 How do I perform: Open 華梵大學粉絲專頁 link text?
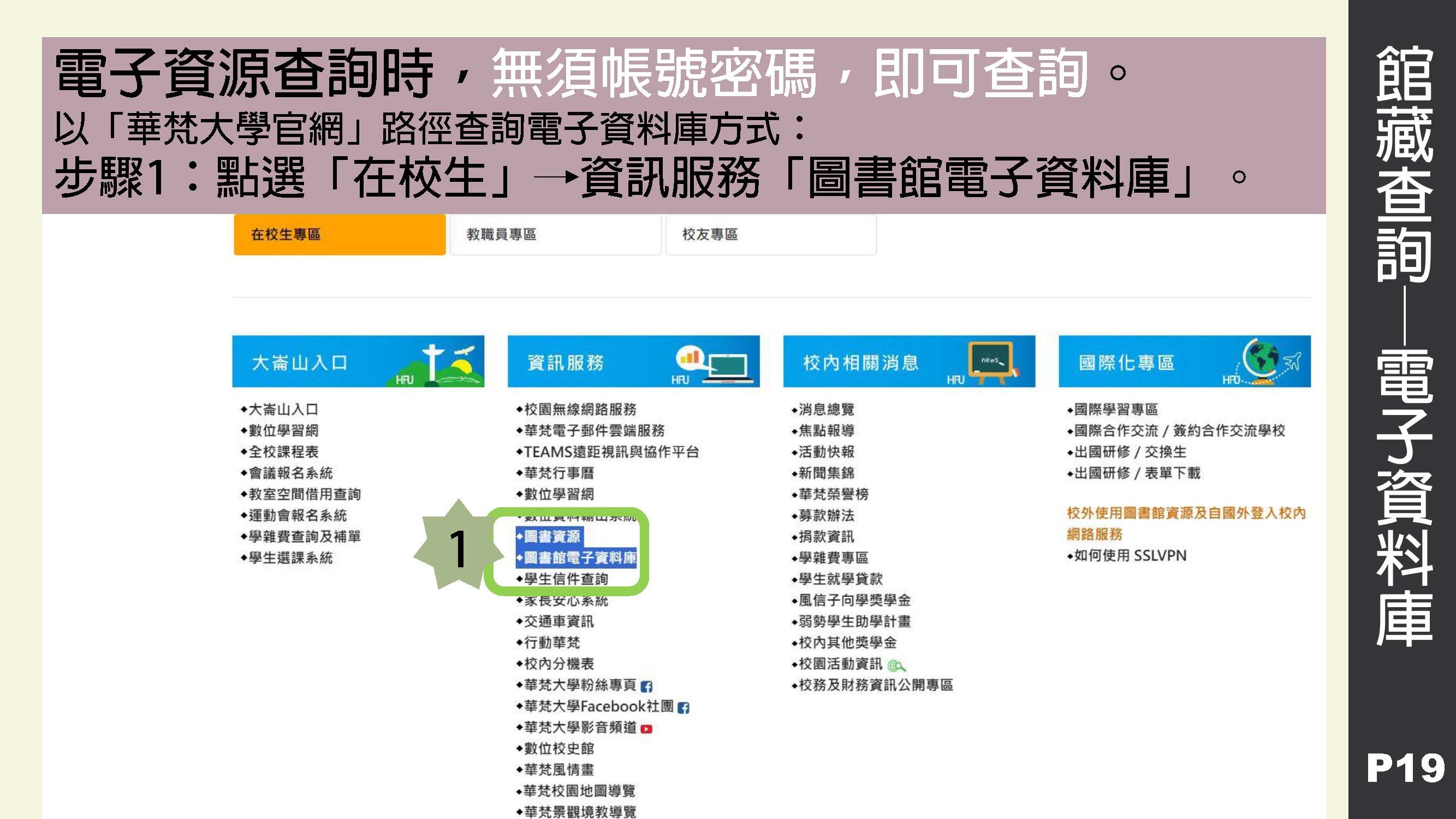tap(580, 685)
